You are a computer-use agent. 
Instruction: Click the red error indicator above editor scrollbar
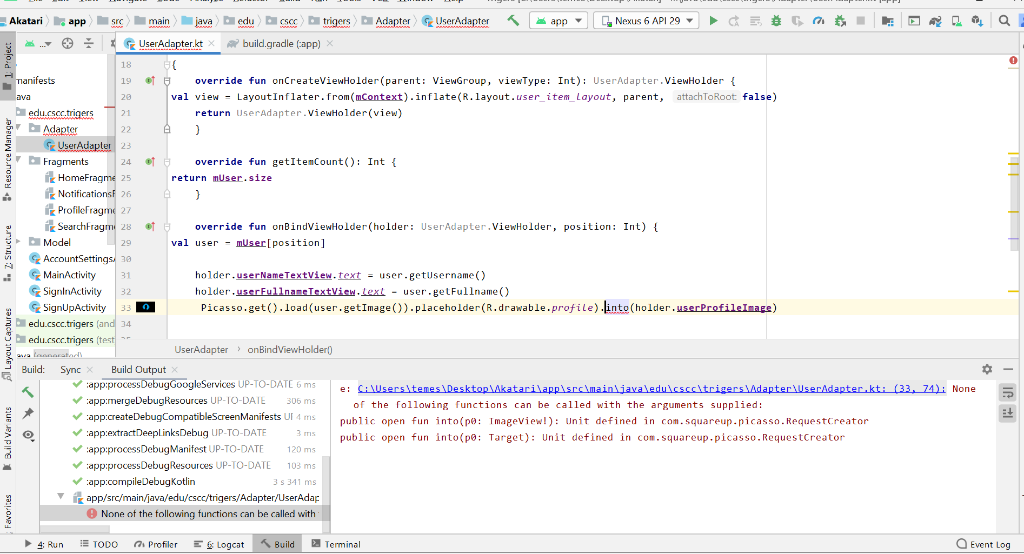[x=1013, y=61]
